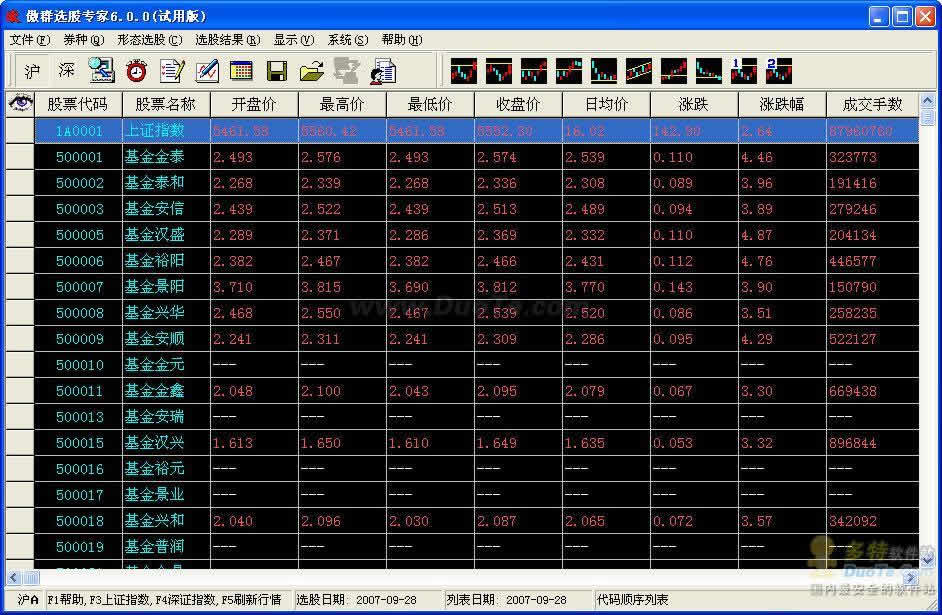Select the fourth candlestick pattern icon
The height and width of the screenshot is (615, 942).
[569, 71]
